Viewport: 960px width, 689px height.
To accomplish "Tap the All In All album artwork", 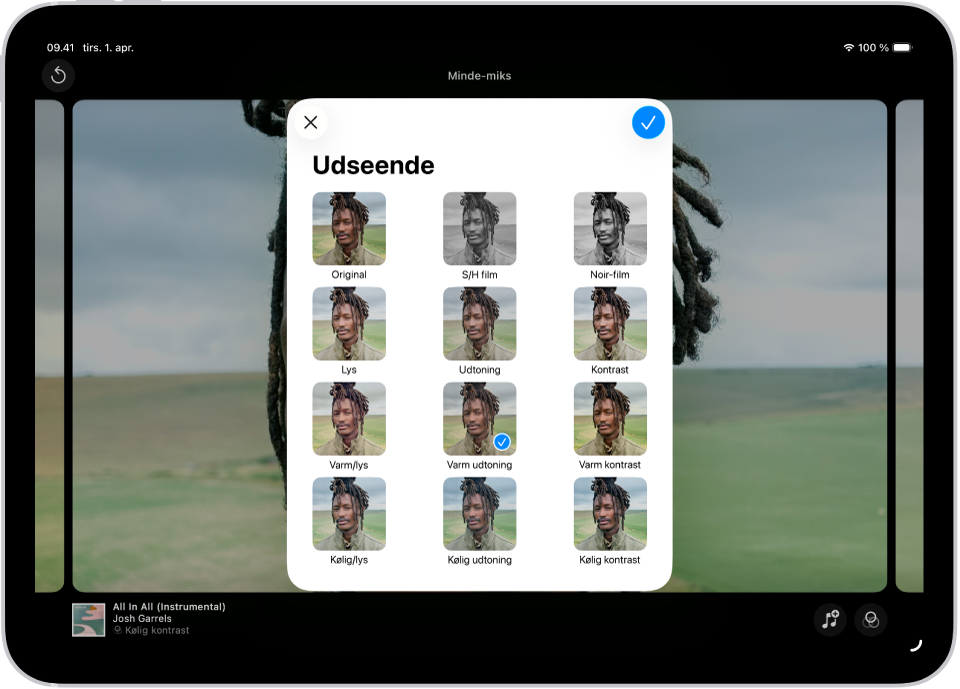I will 89,620.
